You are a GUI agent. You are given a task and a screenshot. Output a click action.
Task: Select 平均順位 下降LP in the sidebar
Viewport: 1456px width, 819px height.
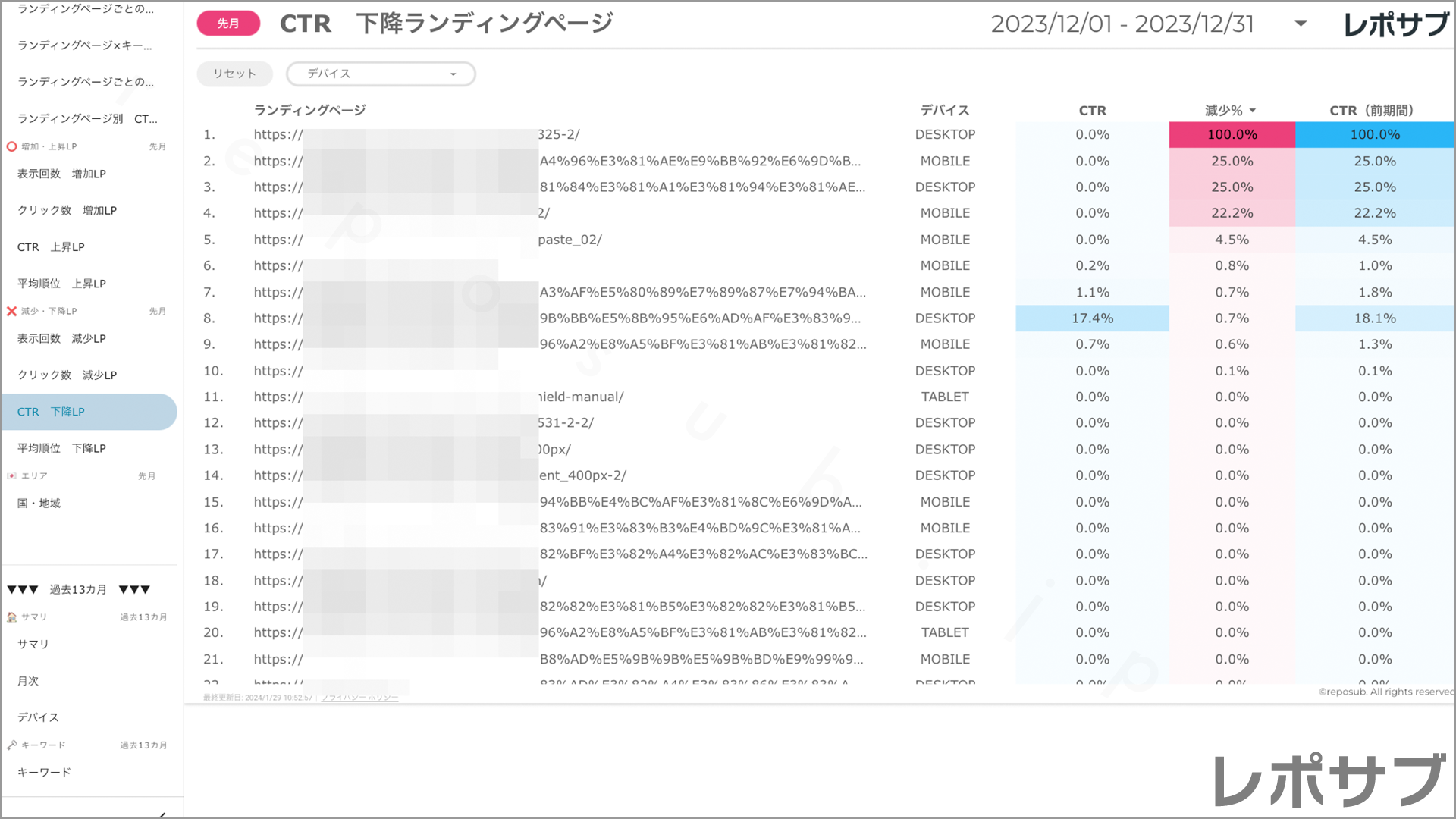60,447
